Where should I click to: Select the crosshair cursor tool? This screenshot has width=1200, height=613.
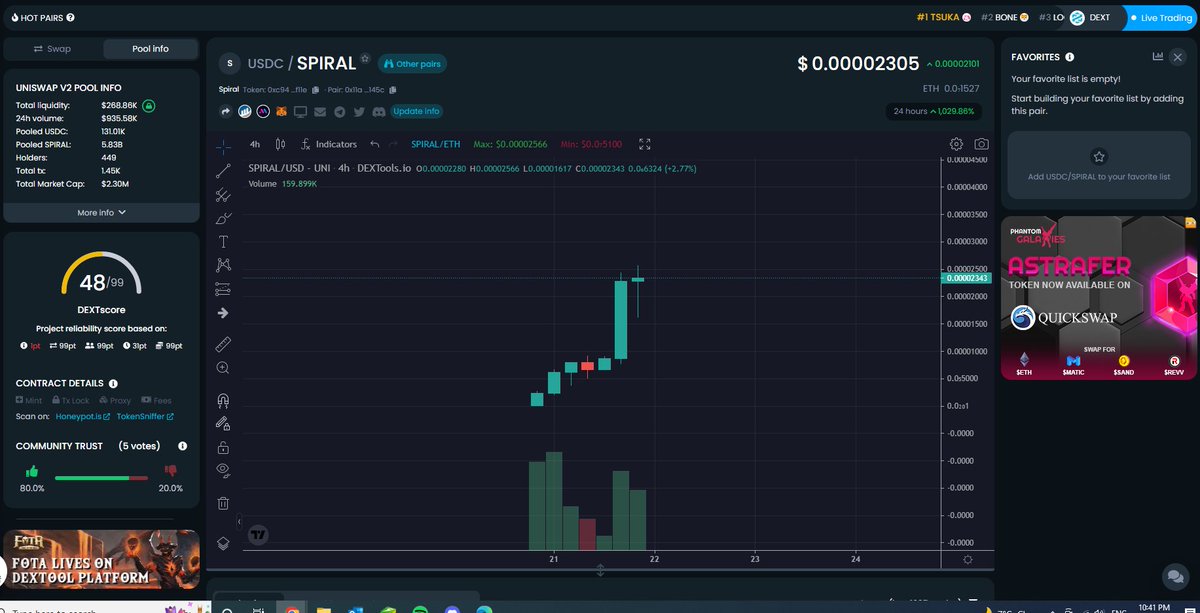[223, 146]
